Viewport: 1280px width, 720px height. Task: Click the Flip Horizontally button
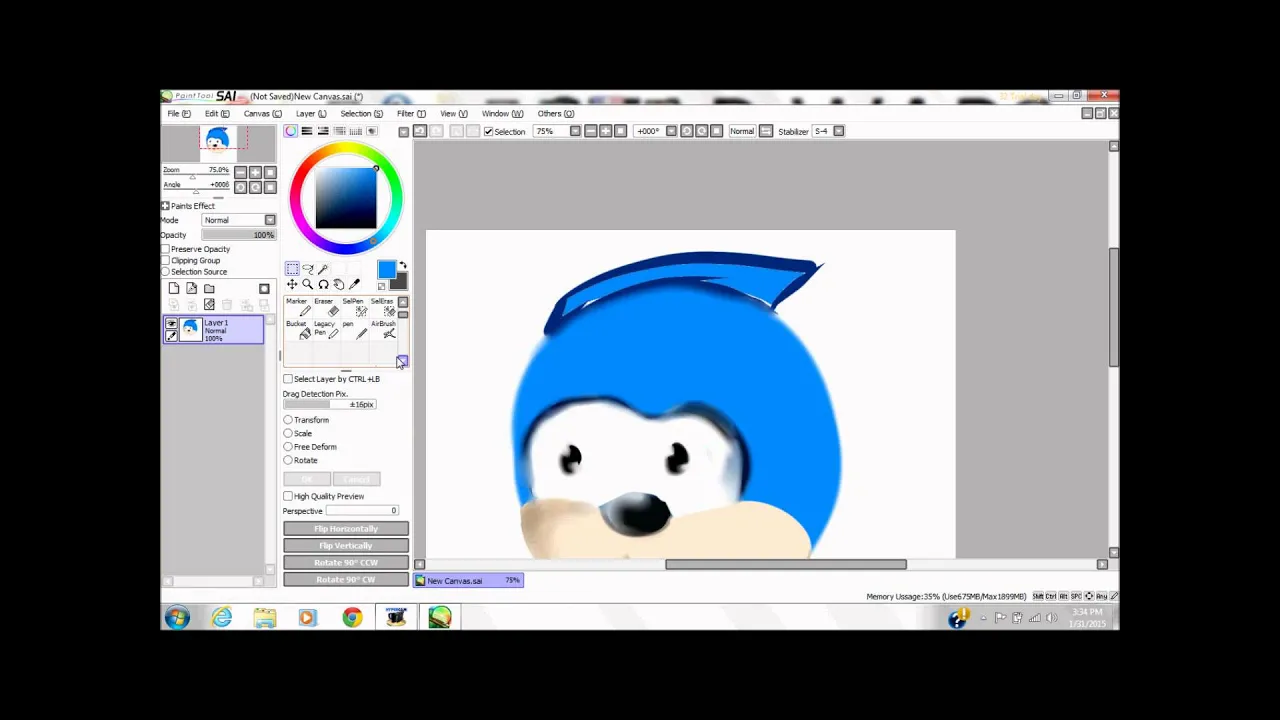pyautogui.click(x=345, y=528)
